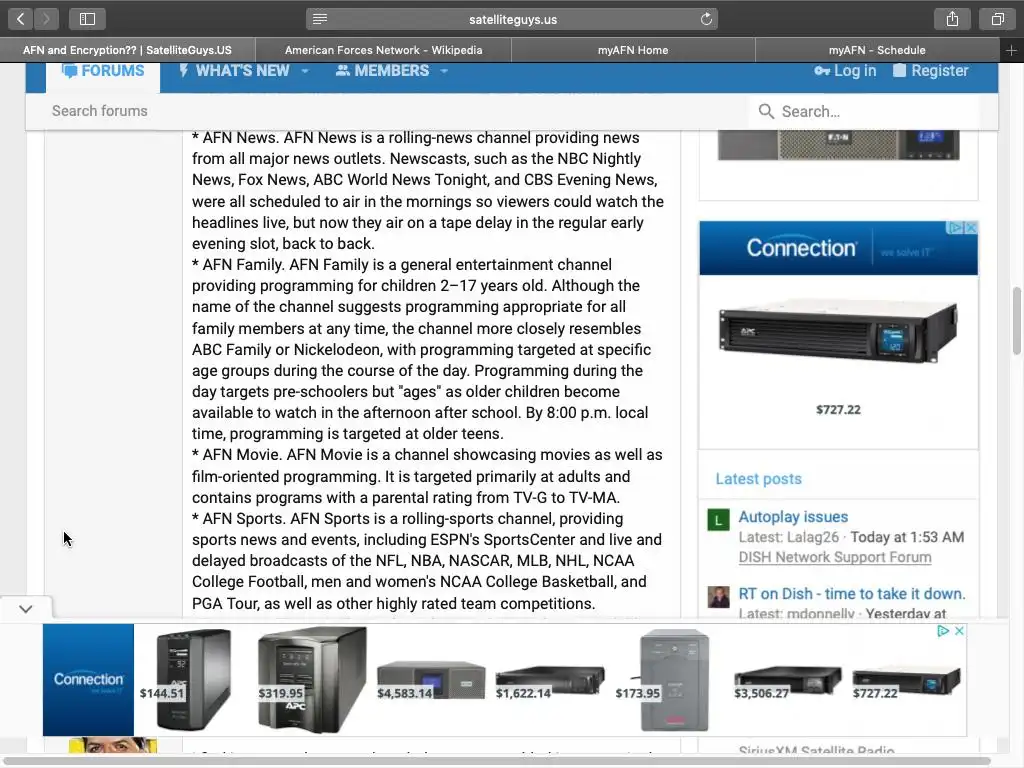
Task: Open AdChoices icon on sidebar Connection ad
Action: 955,227
